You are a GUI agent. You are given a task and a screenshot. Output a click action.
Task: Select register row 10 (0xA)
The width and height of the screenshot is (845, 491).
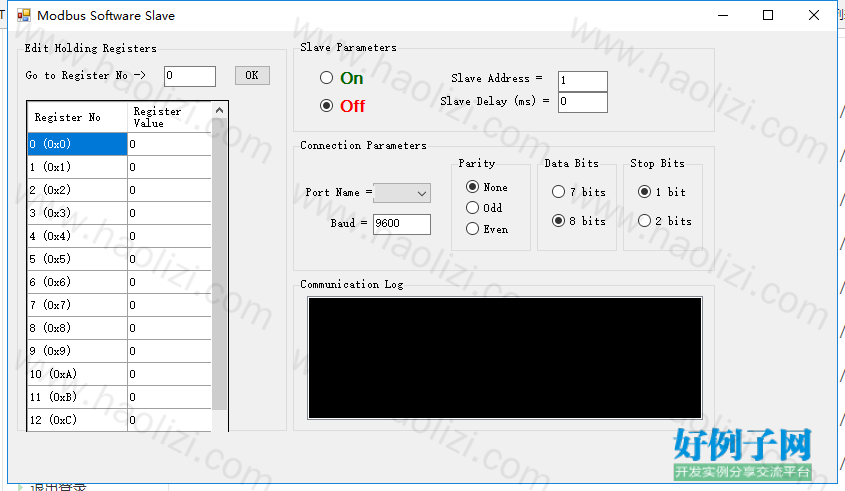tap(77, 374)
